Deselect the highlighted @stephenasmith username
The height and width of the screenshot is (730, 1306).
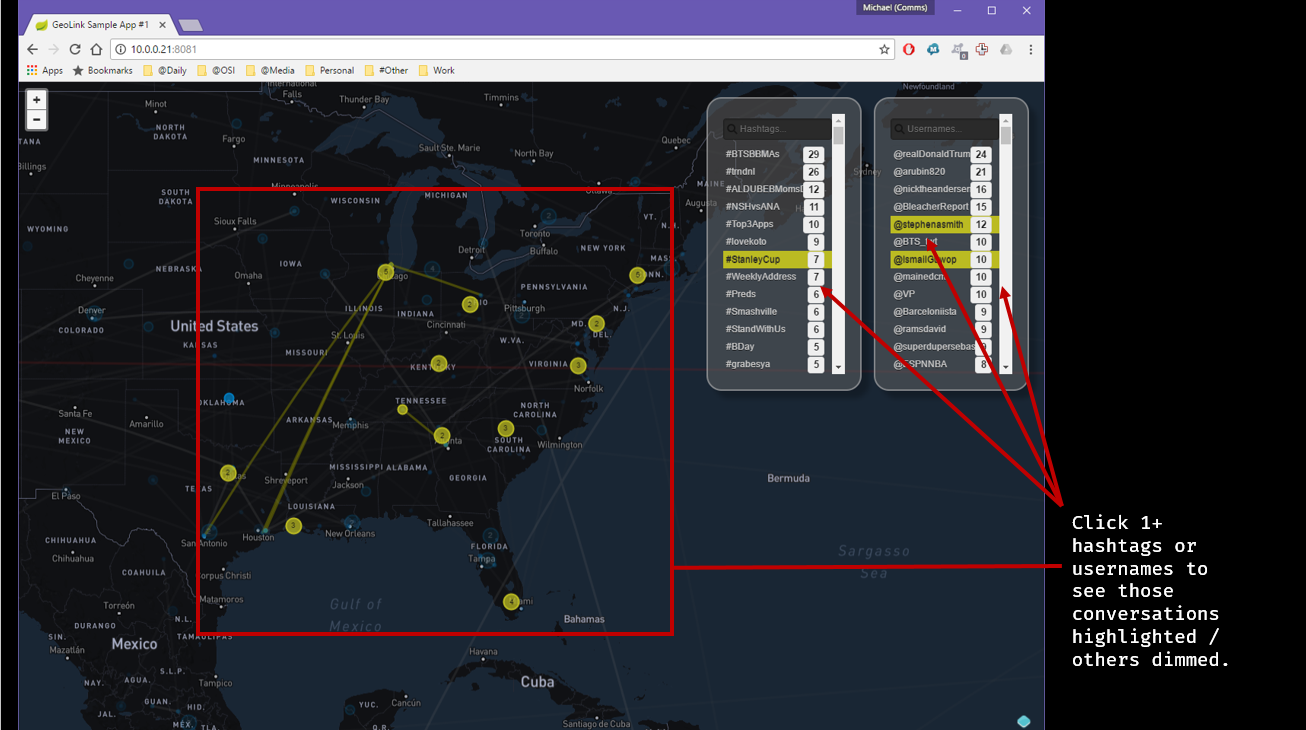coord(943,224)
